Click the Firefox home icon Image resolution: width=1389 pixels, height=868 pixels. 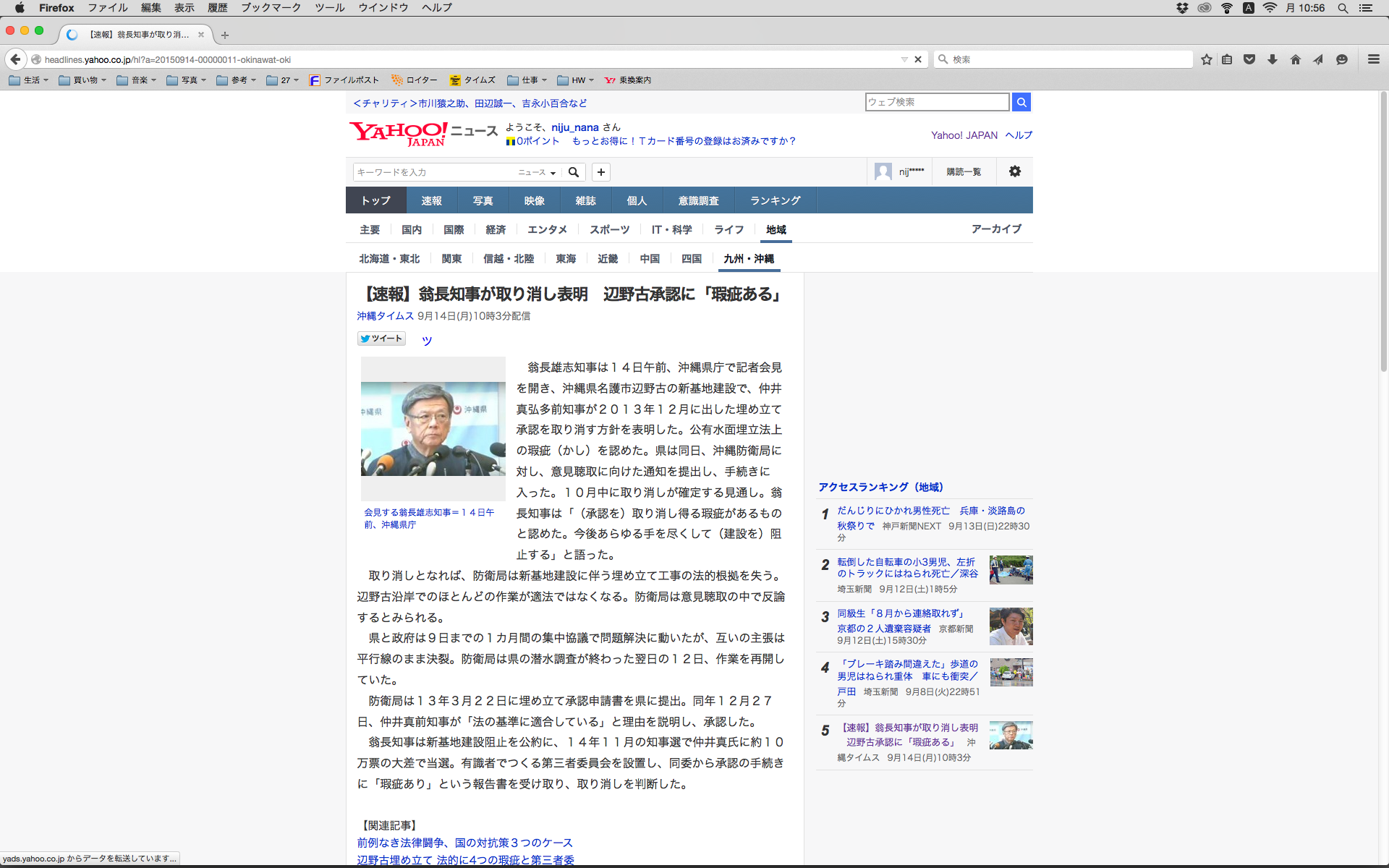[1296, 59]
